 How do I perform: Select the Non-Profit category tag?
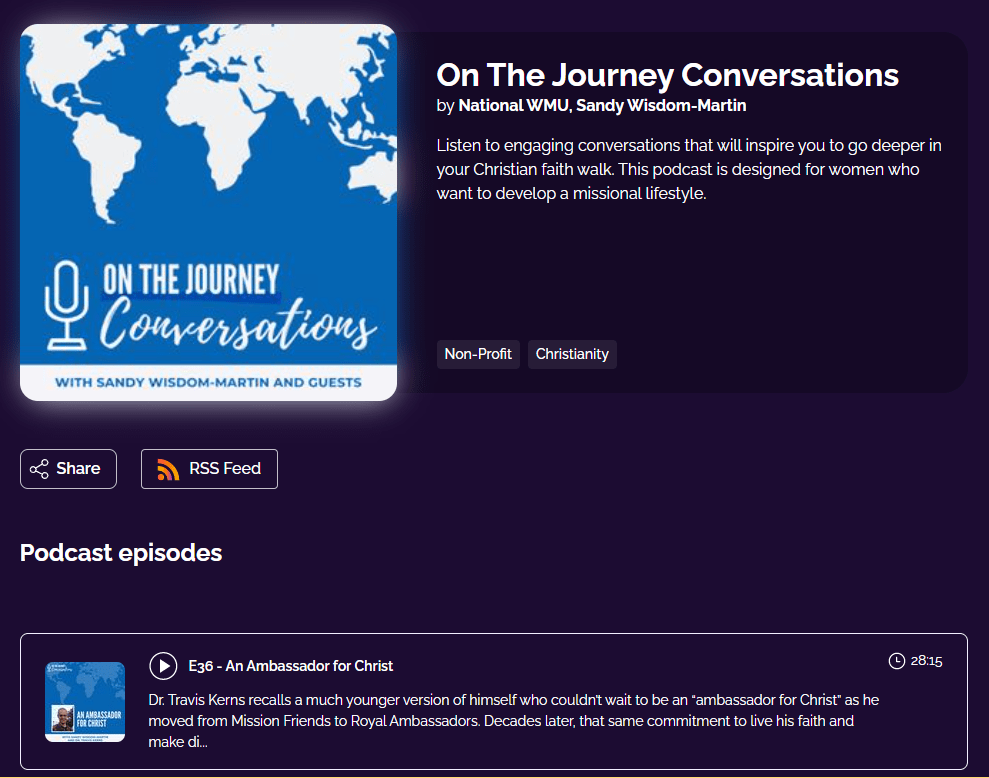[x=478, y=354]
